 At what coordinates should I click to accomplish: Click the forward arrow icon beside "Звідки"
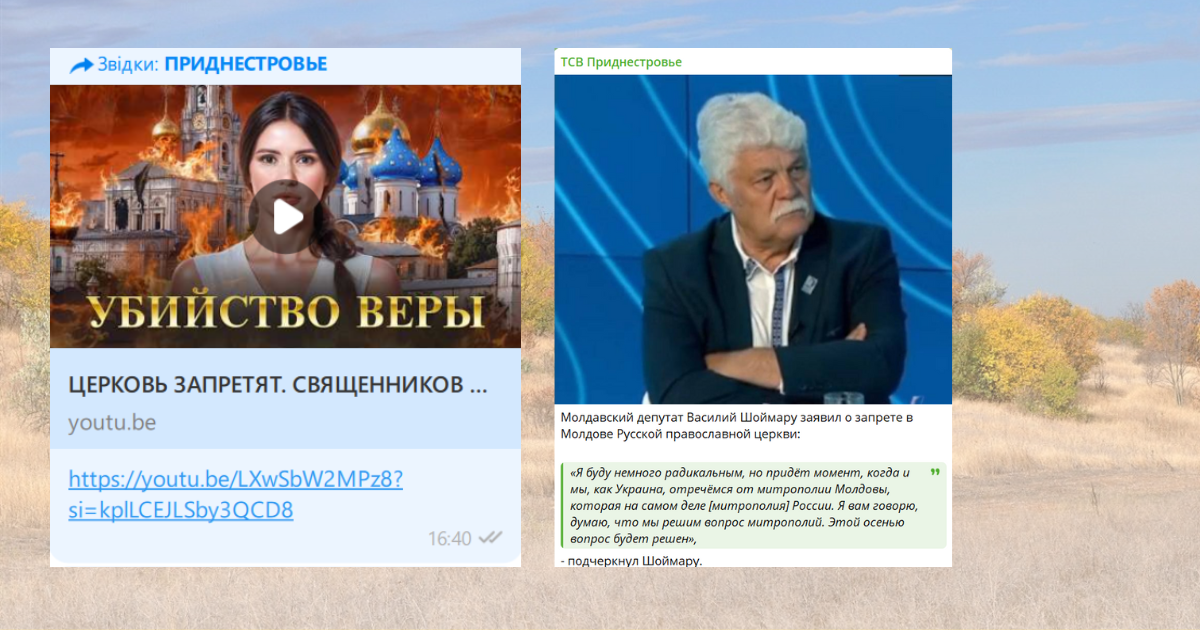[x=81, y=66]
